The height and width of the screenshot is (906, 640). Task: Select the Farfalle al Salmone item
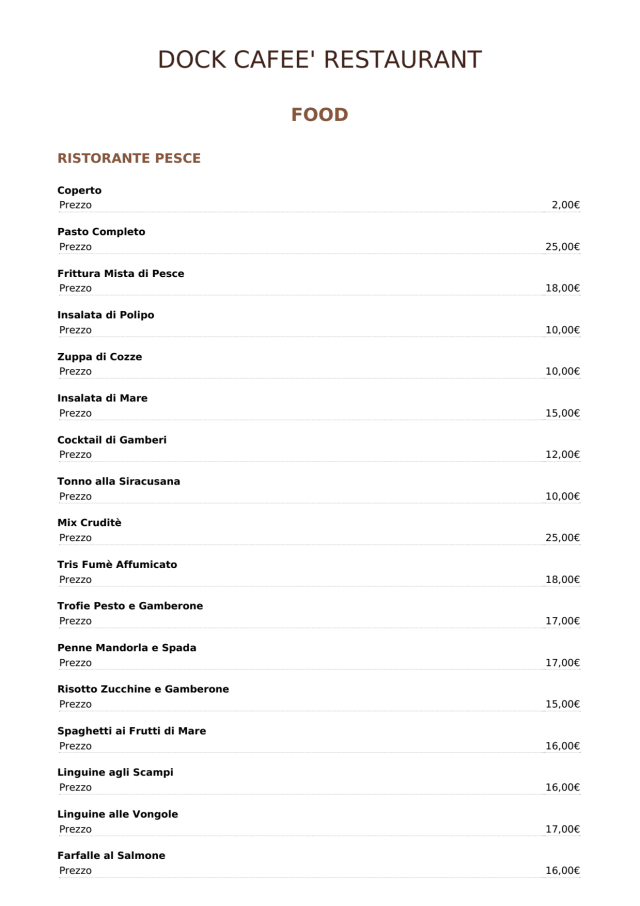[x=111, y=855]
